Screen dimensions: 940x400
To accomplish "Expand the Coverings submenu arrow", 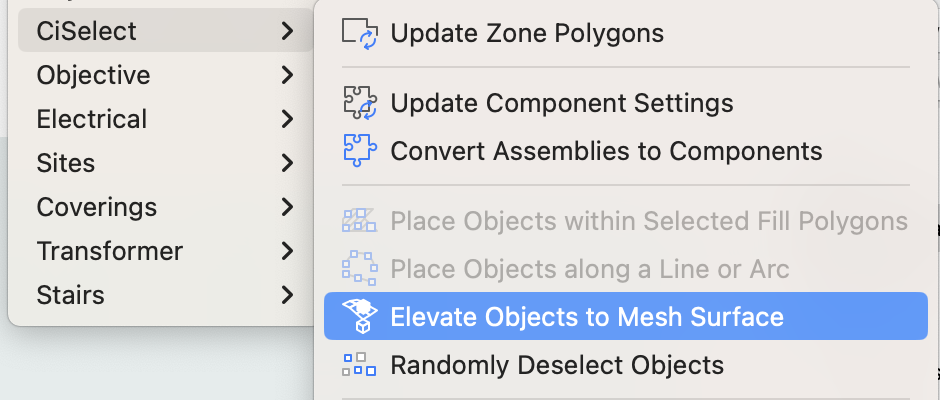I will click(288, 207).
